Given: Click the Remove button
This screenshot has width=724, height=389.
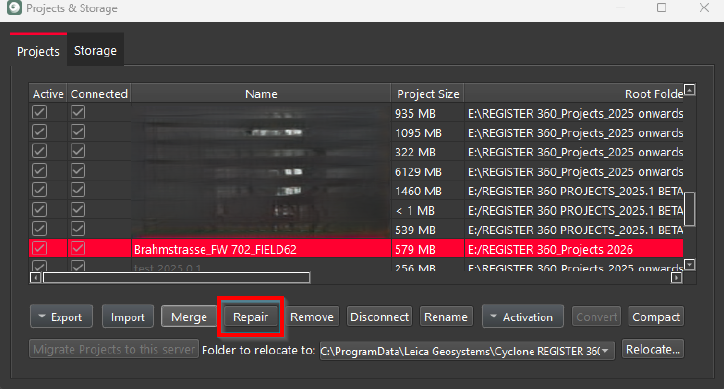Looking at the screenshot, I should point(312,317).
